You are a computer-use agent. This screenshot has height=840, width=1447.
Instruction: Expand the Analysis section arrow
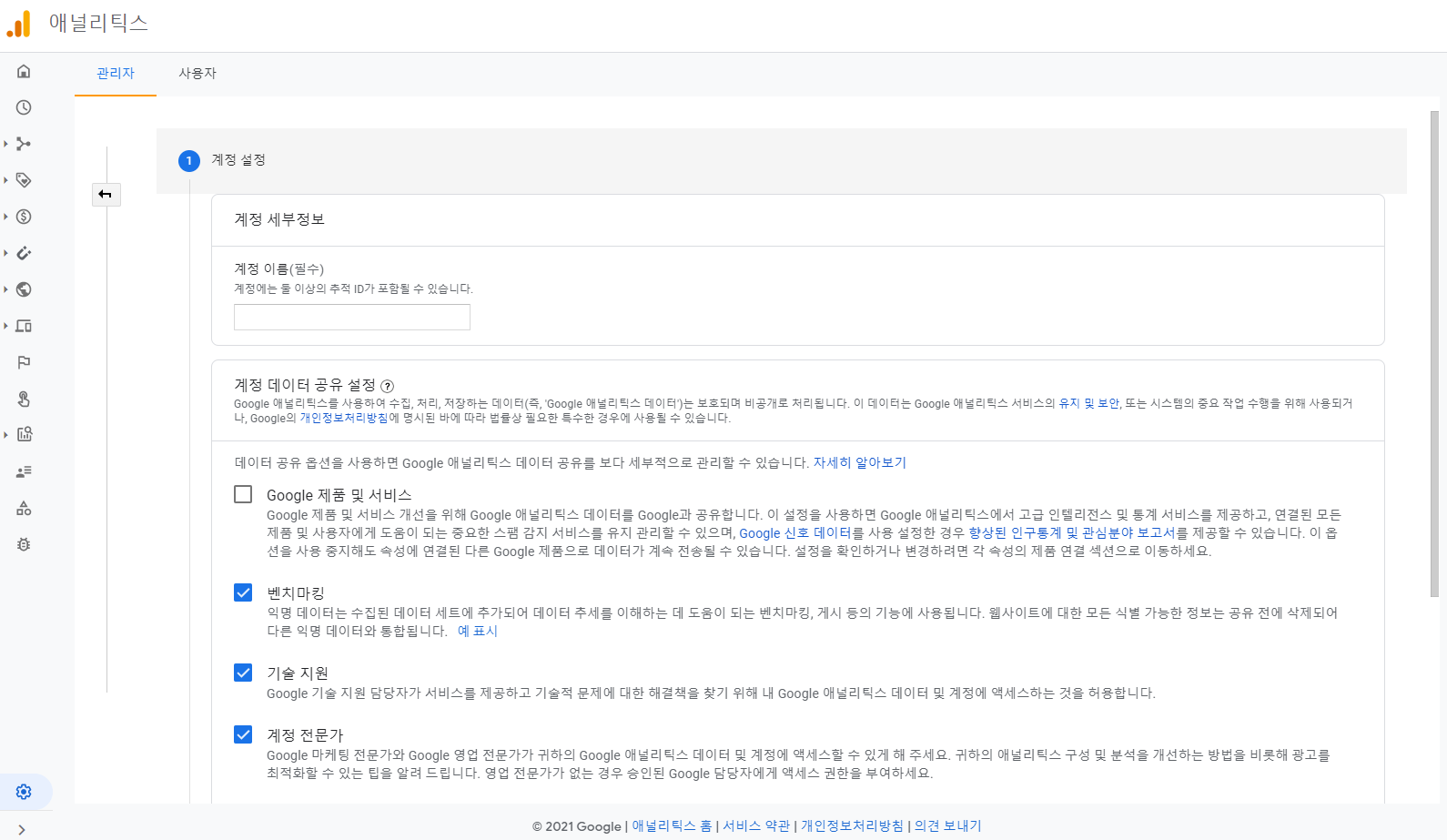[x=5, y=435]
